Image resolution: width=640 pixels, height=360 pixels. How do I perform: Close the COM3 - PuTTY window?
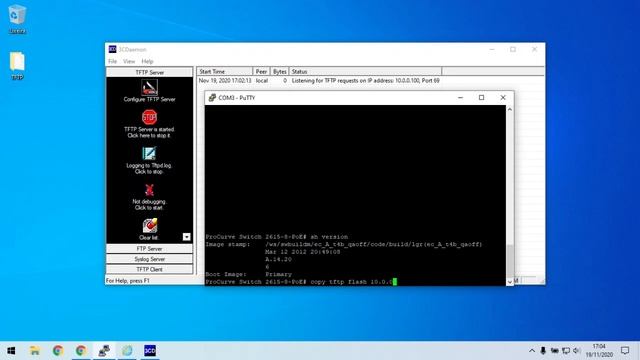click(503, 98)
